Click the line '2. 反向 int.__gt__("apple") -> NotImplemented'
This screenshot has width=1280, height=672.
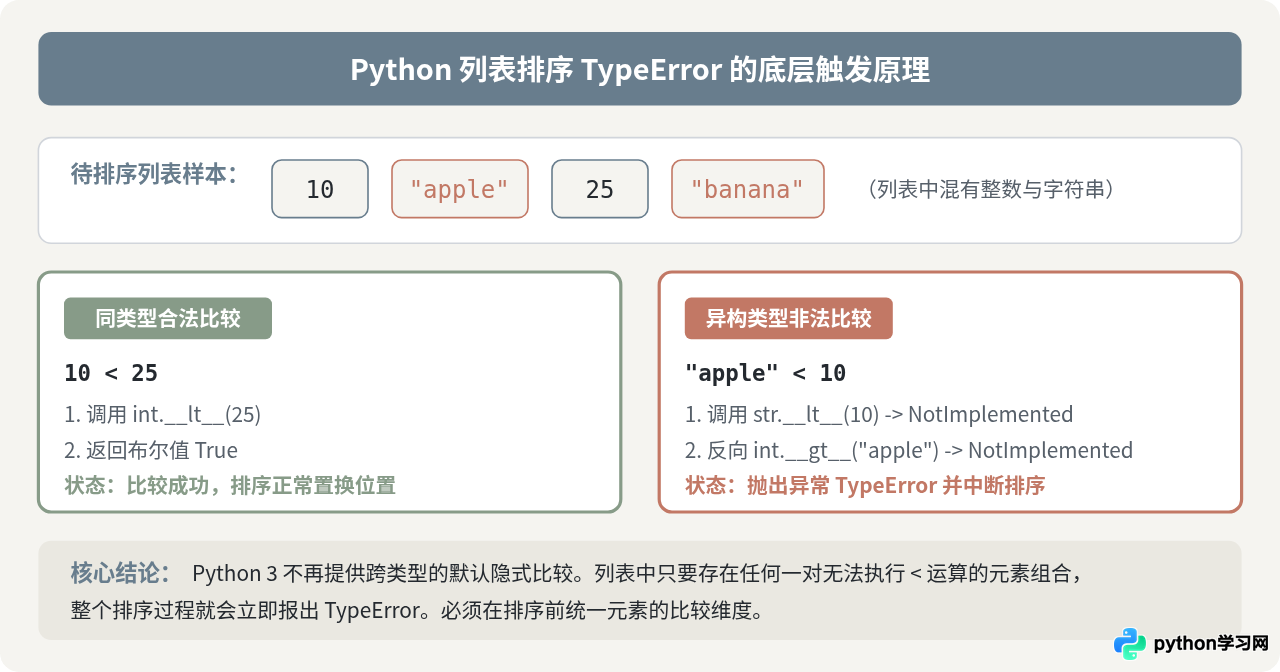coord(909,451)
